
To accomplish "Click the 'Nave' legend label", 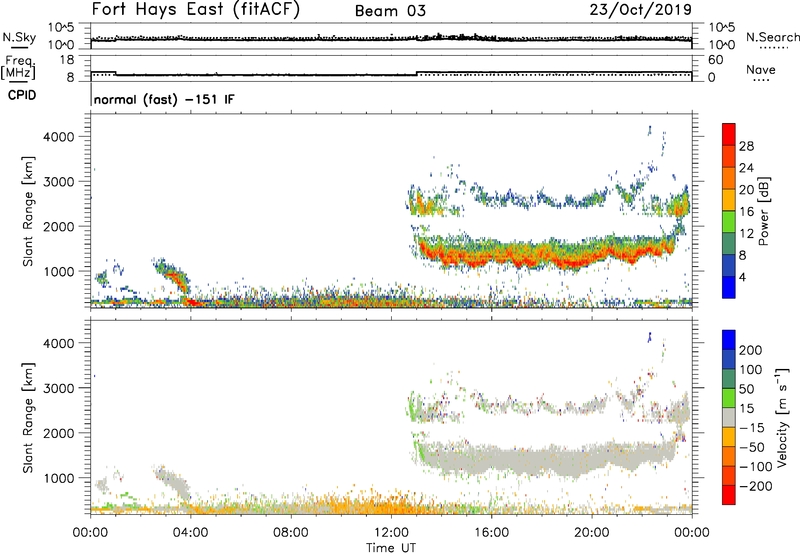I will coord(760,70).
